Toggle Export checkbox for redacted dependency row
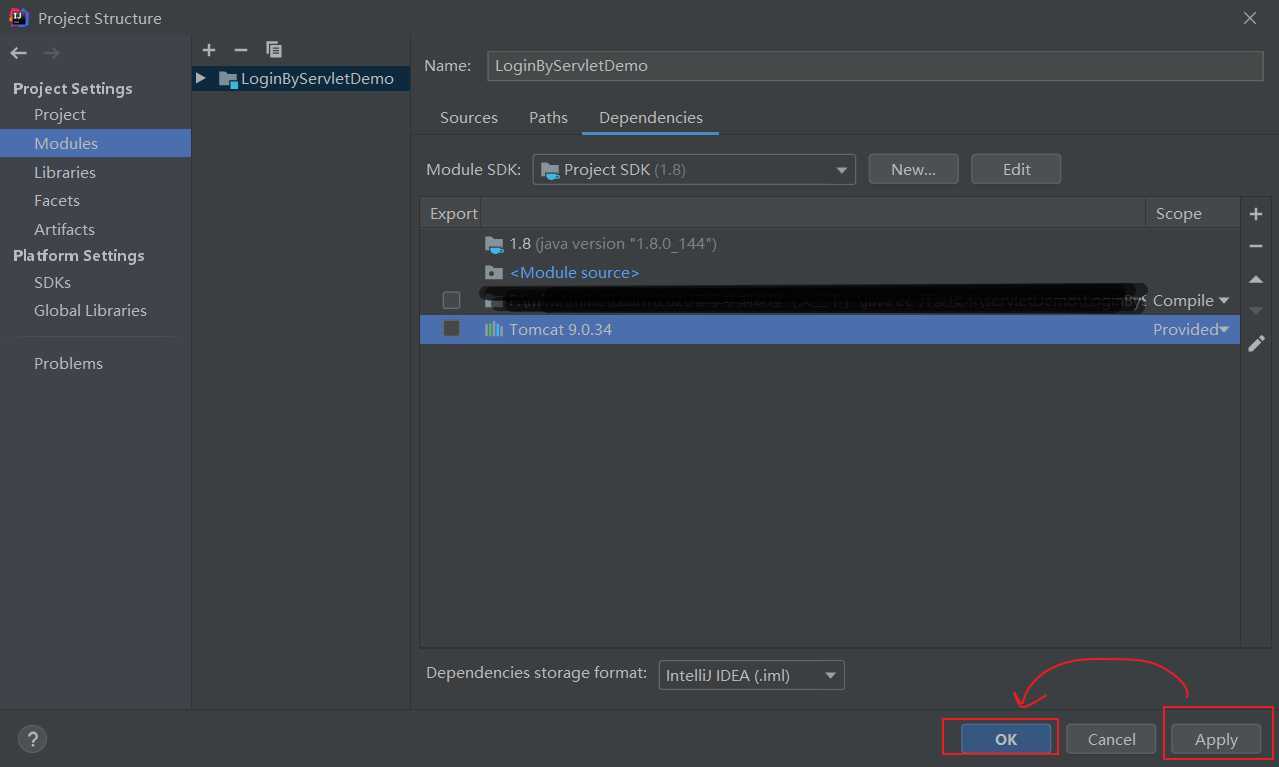 (x=452, y=300)
